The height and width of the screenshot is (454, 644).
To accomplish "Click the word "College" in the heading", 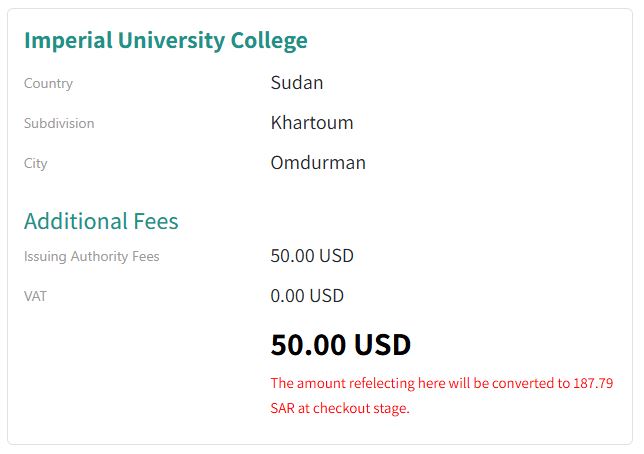I will click(269, 41).
